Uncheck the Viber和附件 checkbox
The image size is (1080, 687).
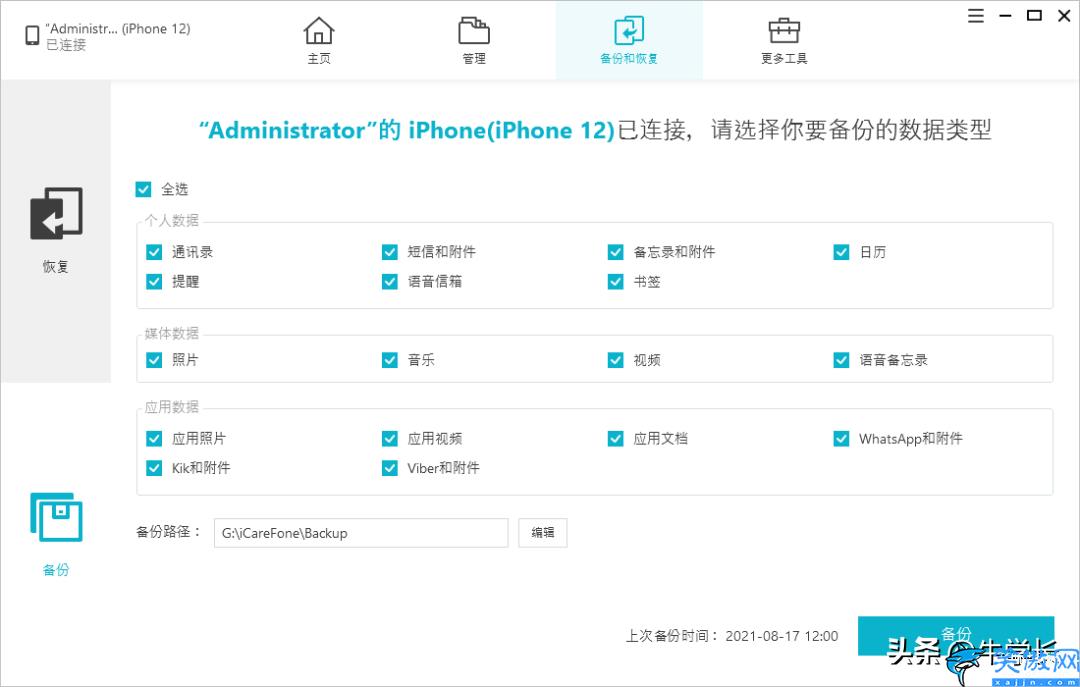(x=390, y=469)
